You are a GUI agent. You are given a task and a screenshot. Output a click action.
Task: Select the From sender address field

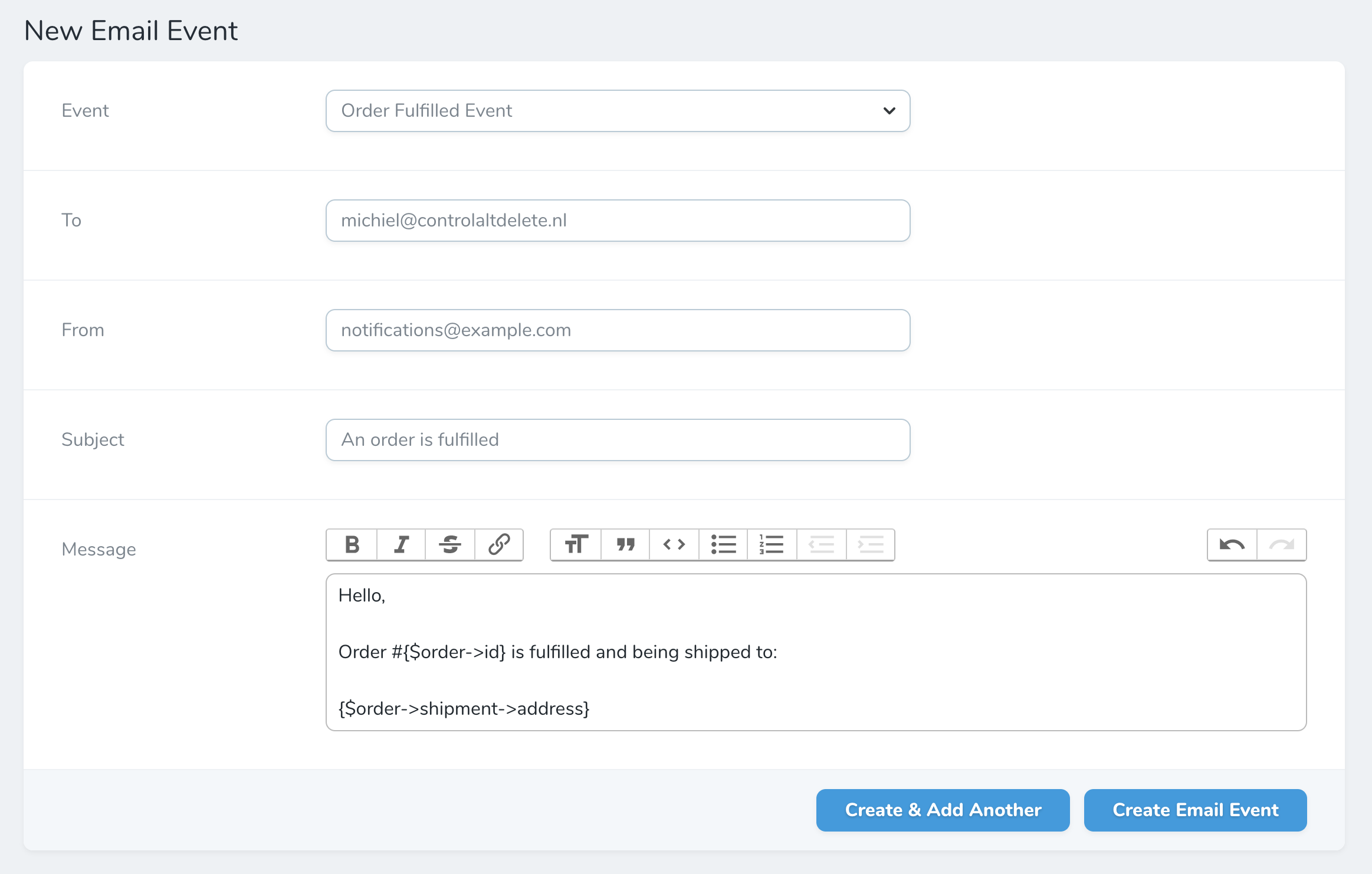pos(617,330)
